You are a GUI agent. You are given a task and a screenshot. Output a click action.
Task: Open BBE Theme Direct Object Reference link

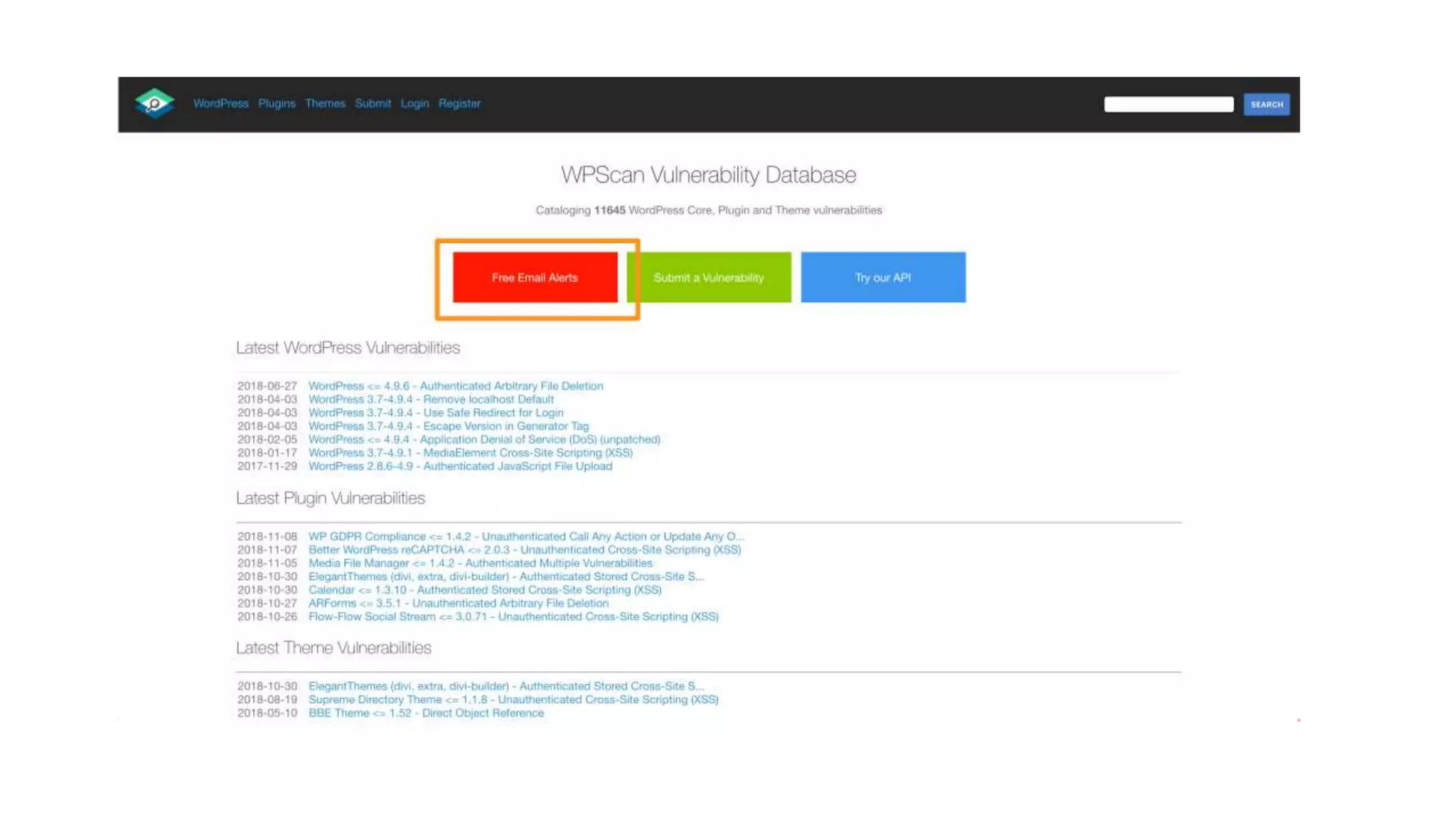click(426, 713)
